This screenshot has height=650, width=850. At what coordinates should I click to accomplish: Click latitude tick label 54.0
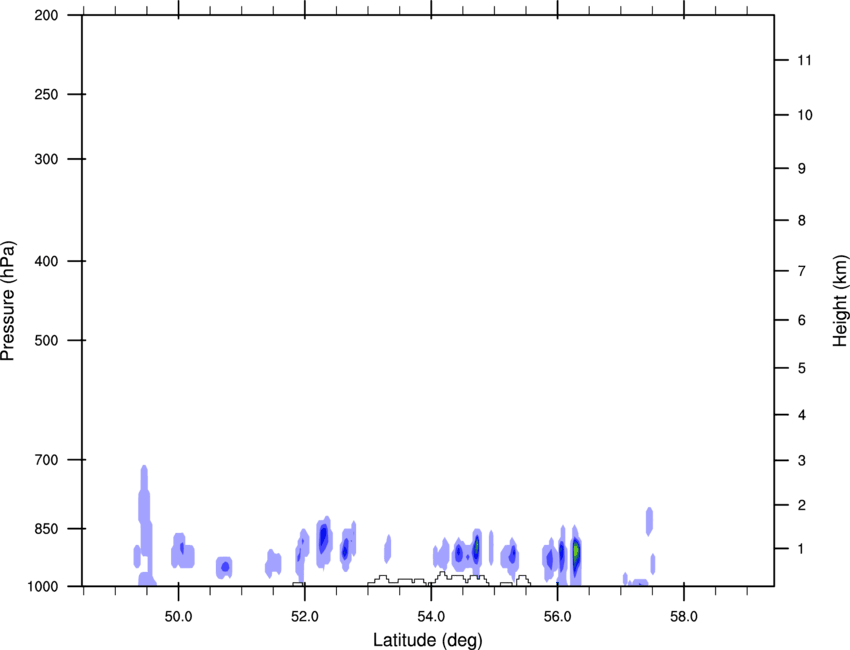click(x=431, y=617)
